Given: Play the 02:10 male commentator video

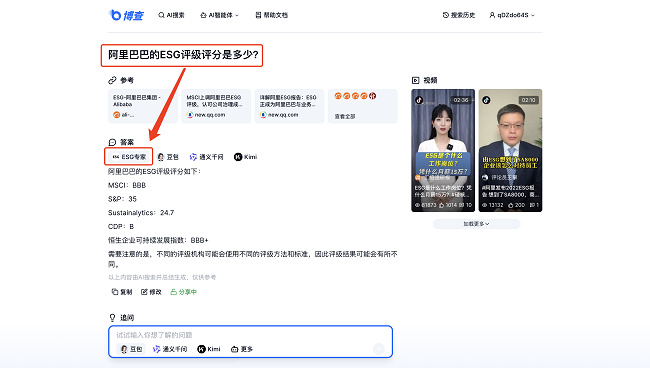Looking at the screenshot, I should tap(510, 150).
